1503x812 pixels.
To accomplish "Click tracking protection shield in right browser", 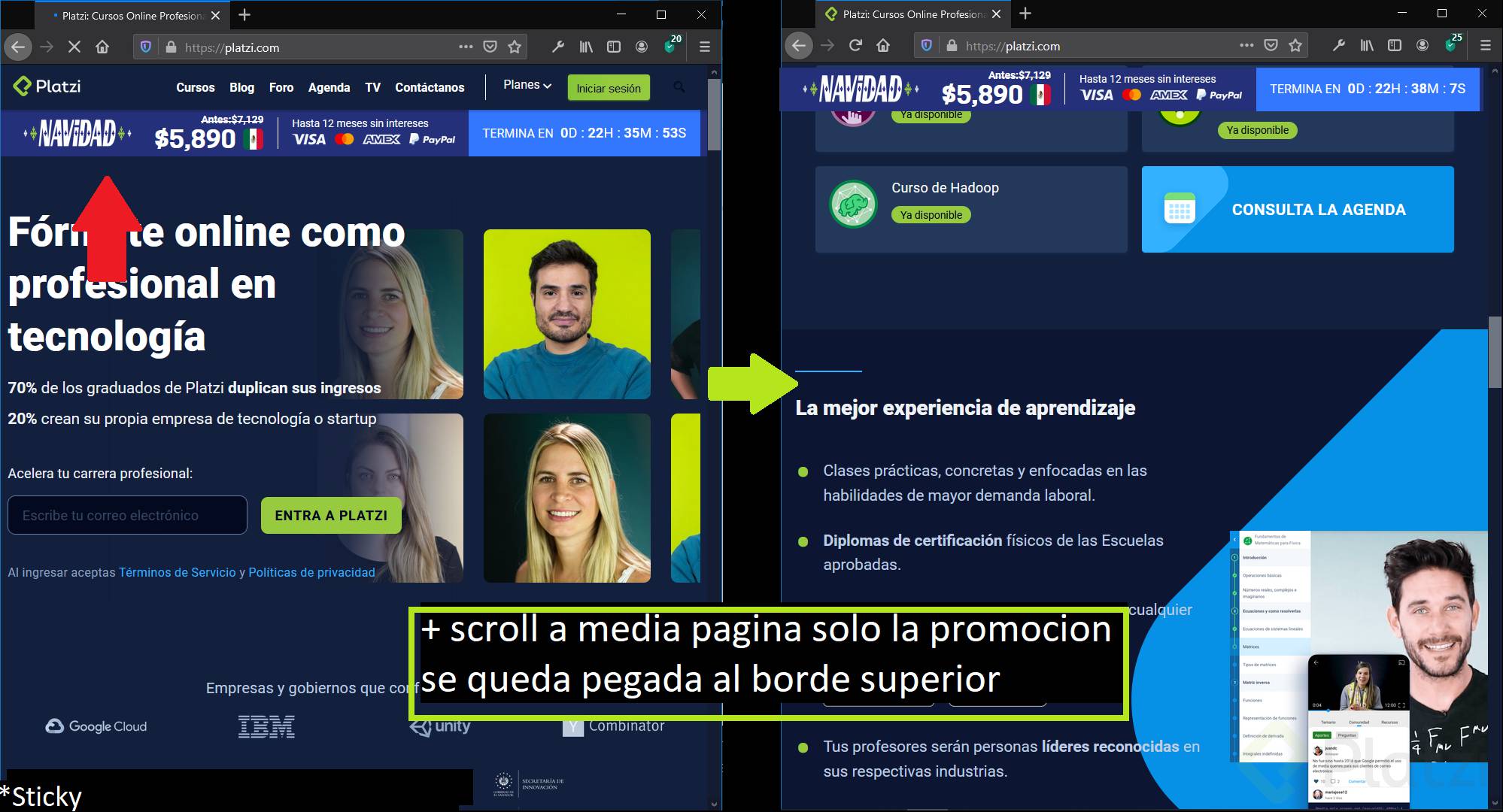I will click(x=927, y=46).
